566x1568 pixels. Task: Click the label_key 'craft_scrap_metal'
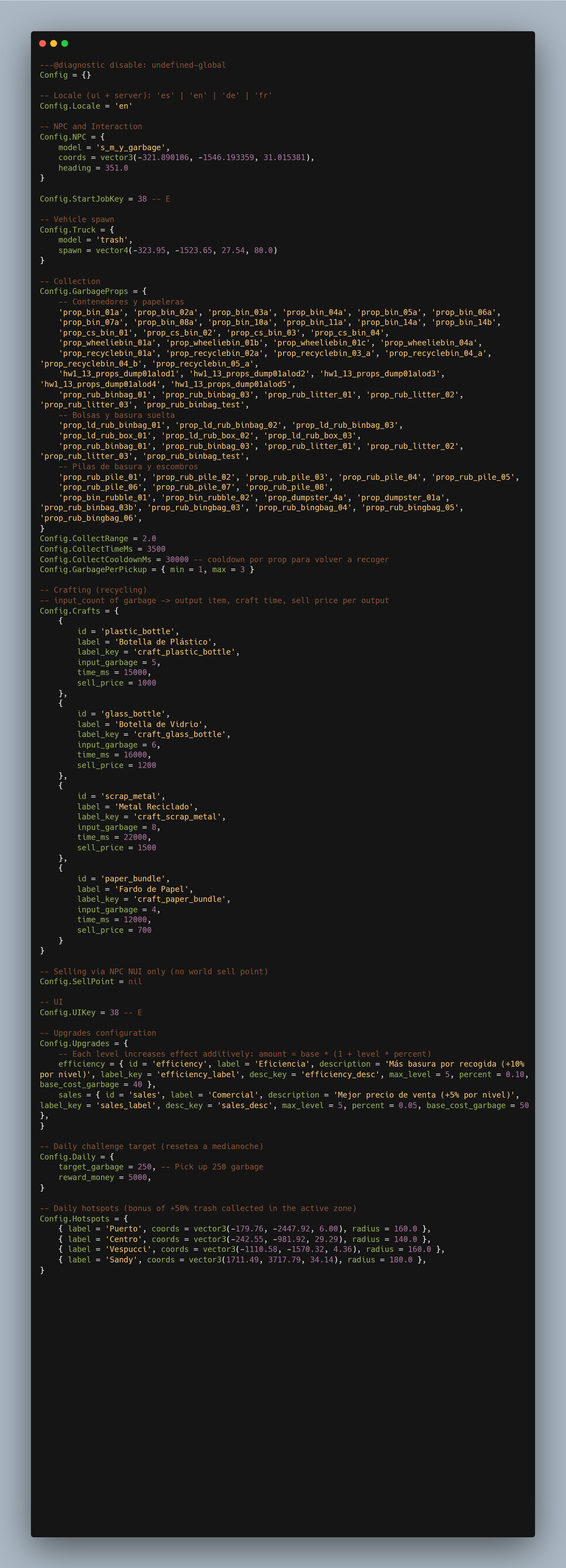click(177, 817)
